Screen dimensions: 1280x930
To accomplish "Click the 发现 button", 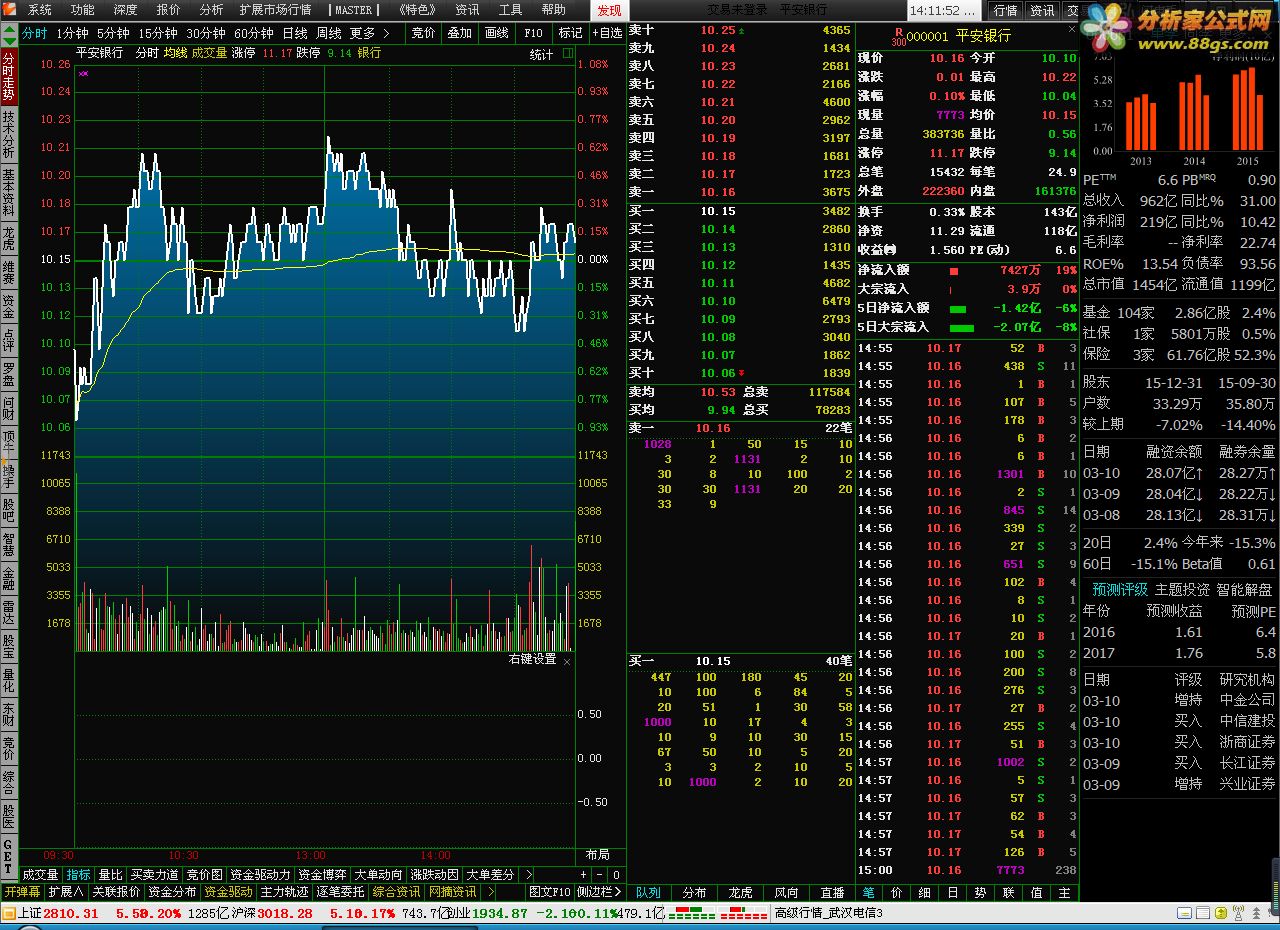I will tap(609, 10).
